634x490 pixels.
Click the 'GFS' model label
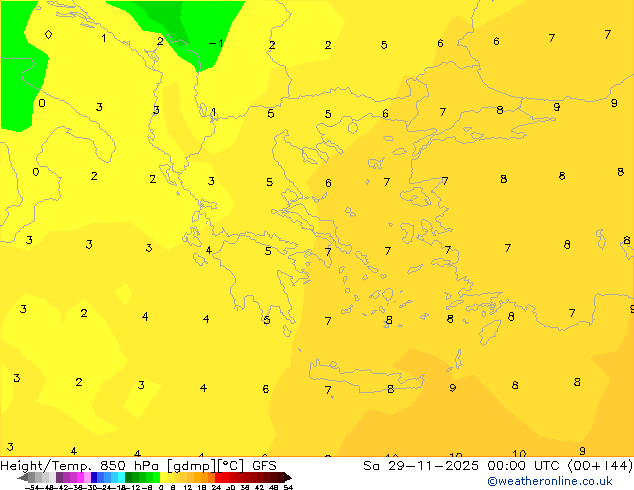(264, 466)
